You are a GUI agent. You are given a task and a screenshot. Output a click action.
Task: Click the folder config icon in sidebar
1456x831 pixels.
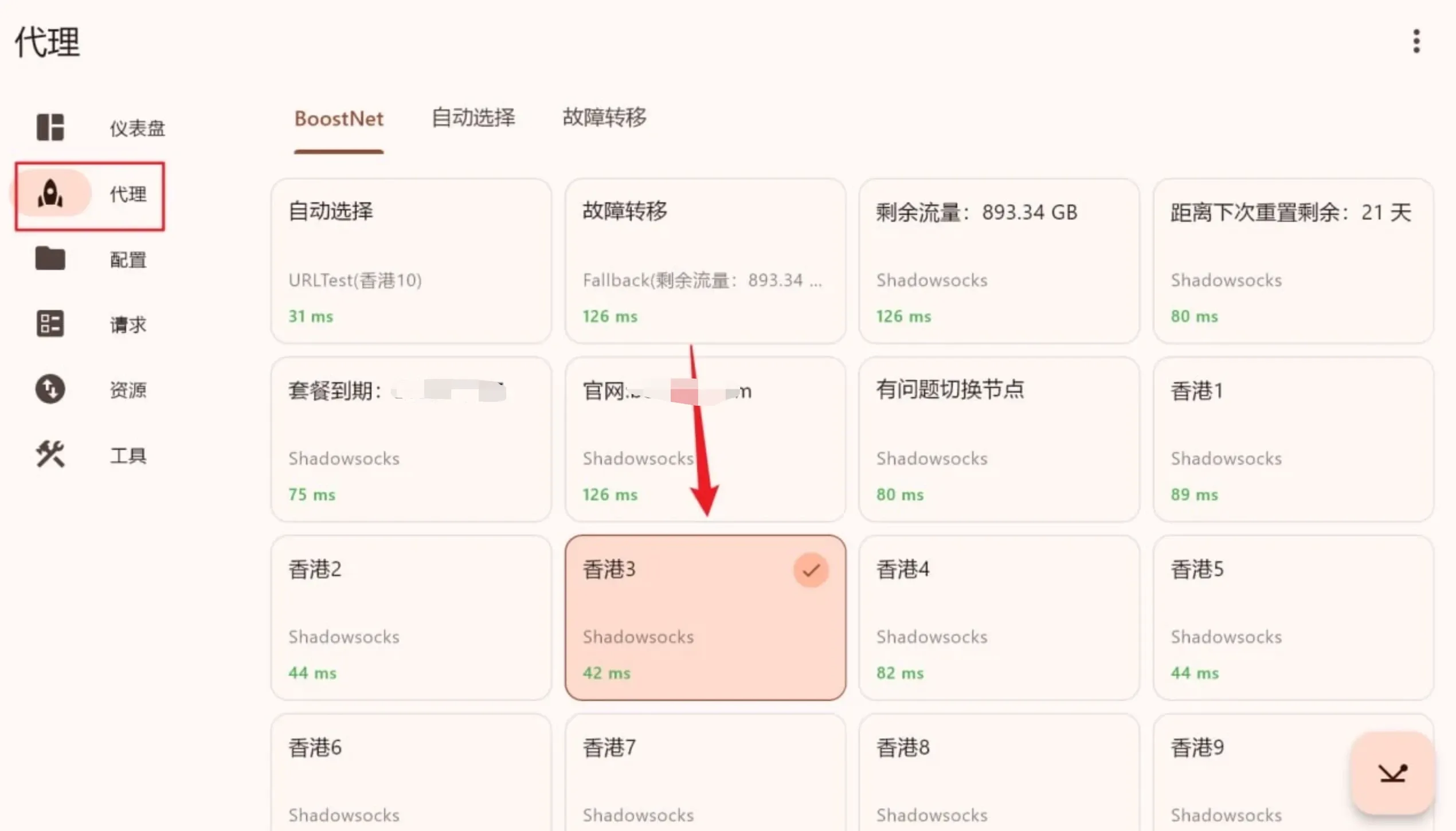click(x=50, y=258)
